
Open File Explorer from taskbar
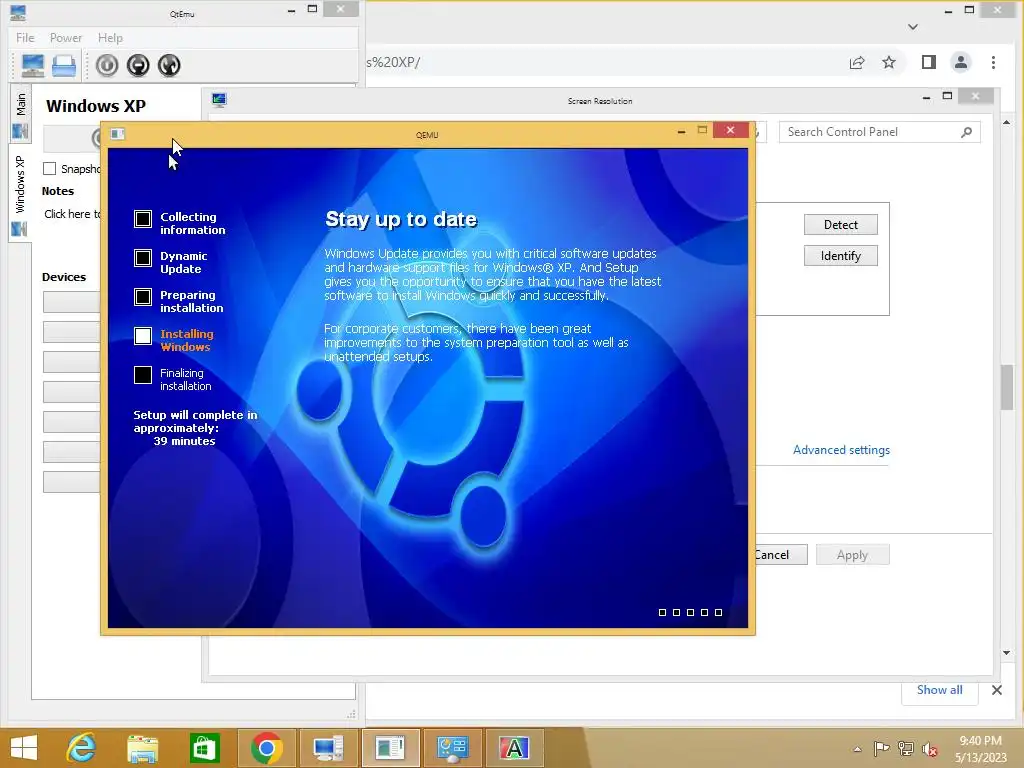coord(142,748)
